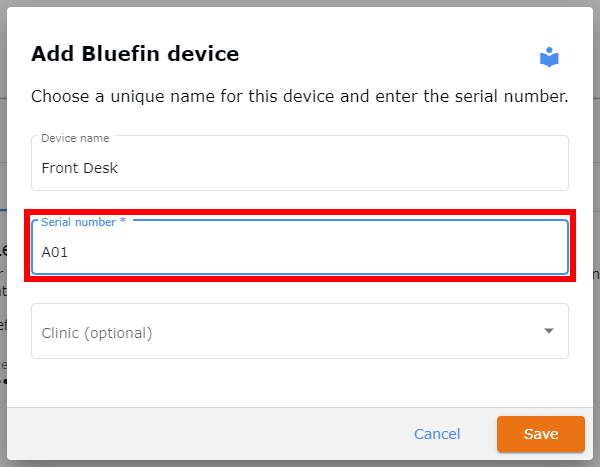Click the Clinic dropdown arrow

(x=549, y=331)
